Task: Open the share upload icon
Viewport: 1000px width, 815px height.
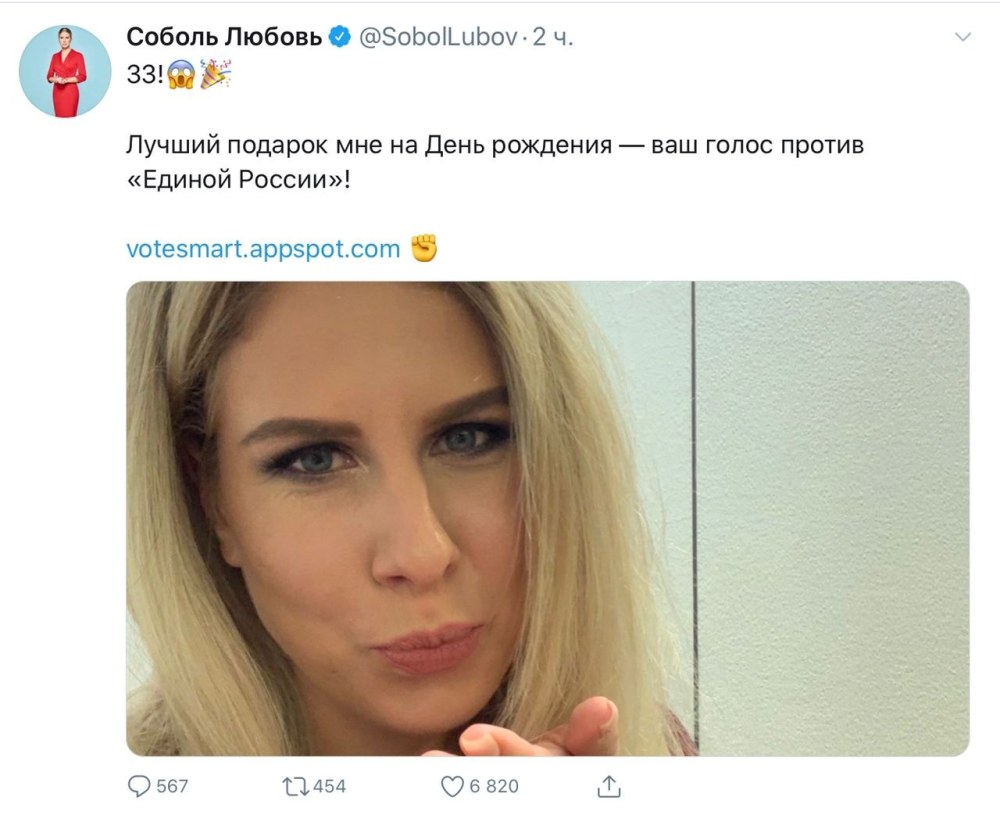Action: point(609,786)
